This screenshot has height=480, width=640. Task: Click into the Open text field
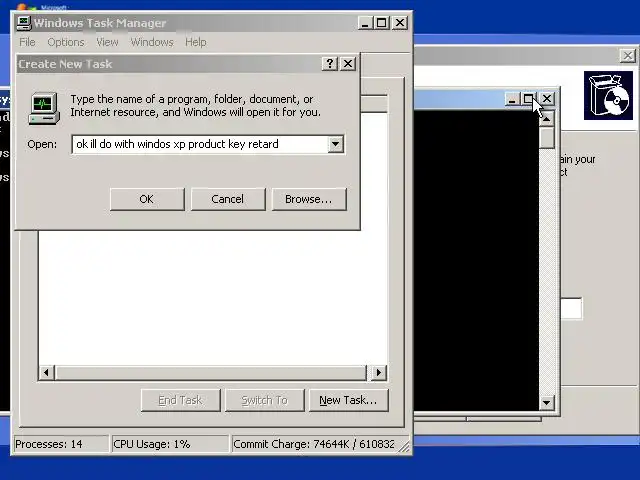tap(200, 144)
